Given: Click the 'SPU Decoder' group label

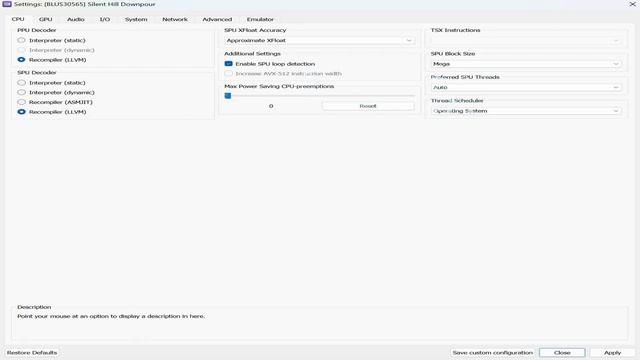Looking at the screenshot, I should (37, 73).
